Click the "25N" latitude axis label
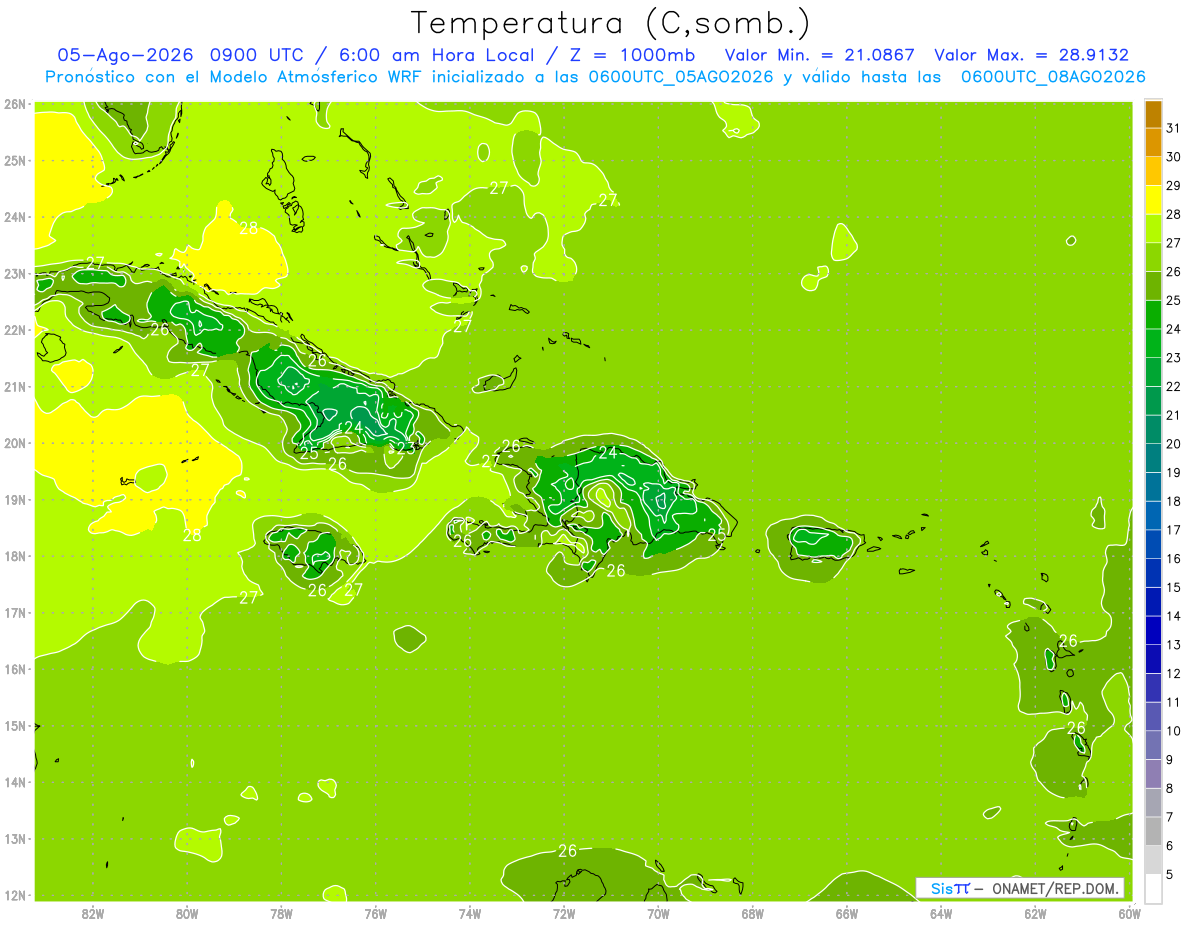The image size is (1200, 927). pyautogui.click(x=15, y=161)
